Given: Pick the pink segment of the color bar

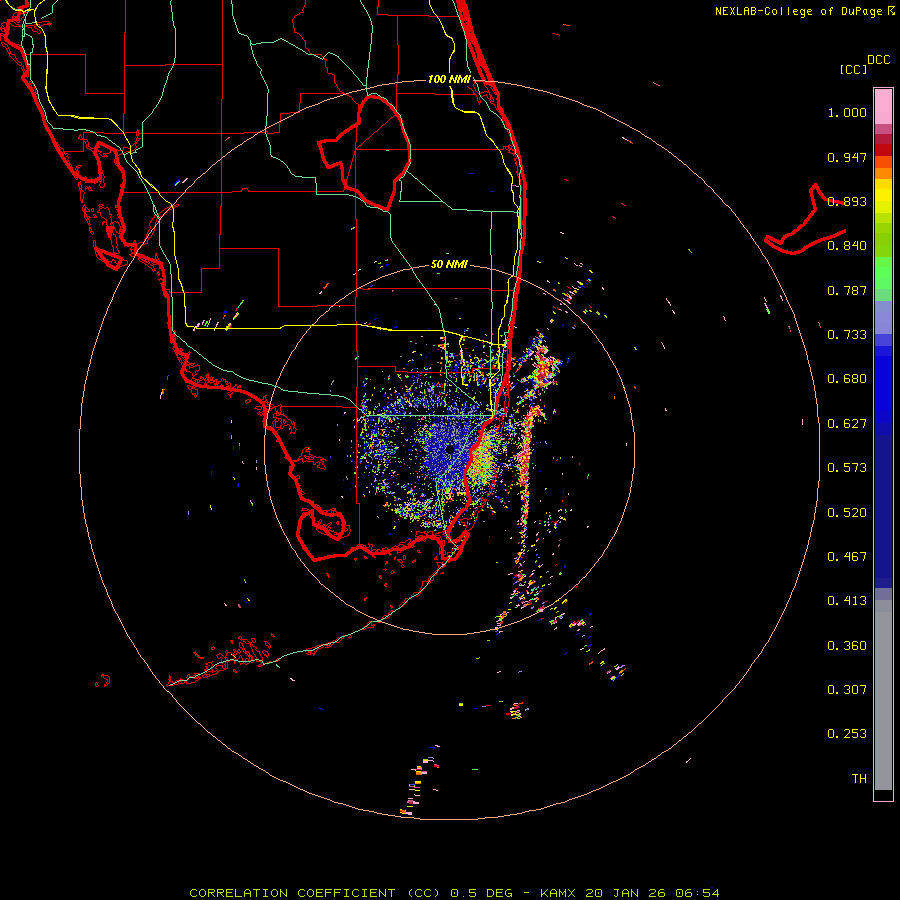Looking at the screenshot, I should click(x=883, y=106).
